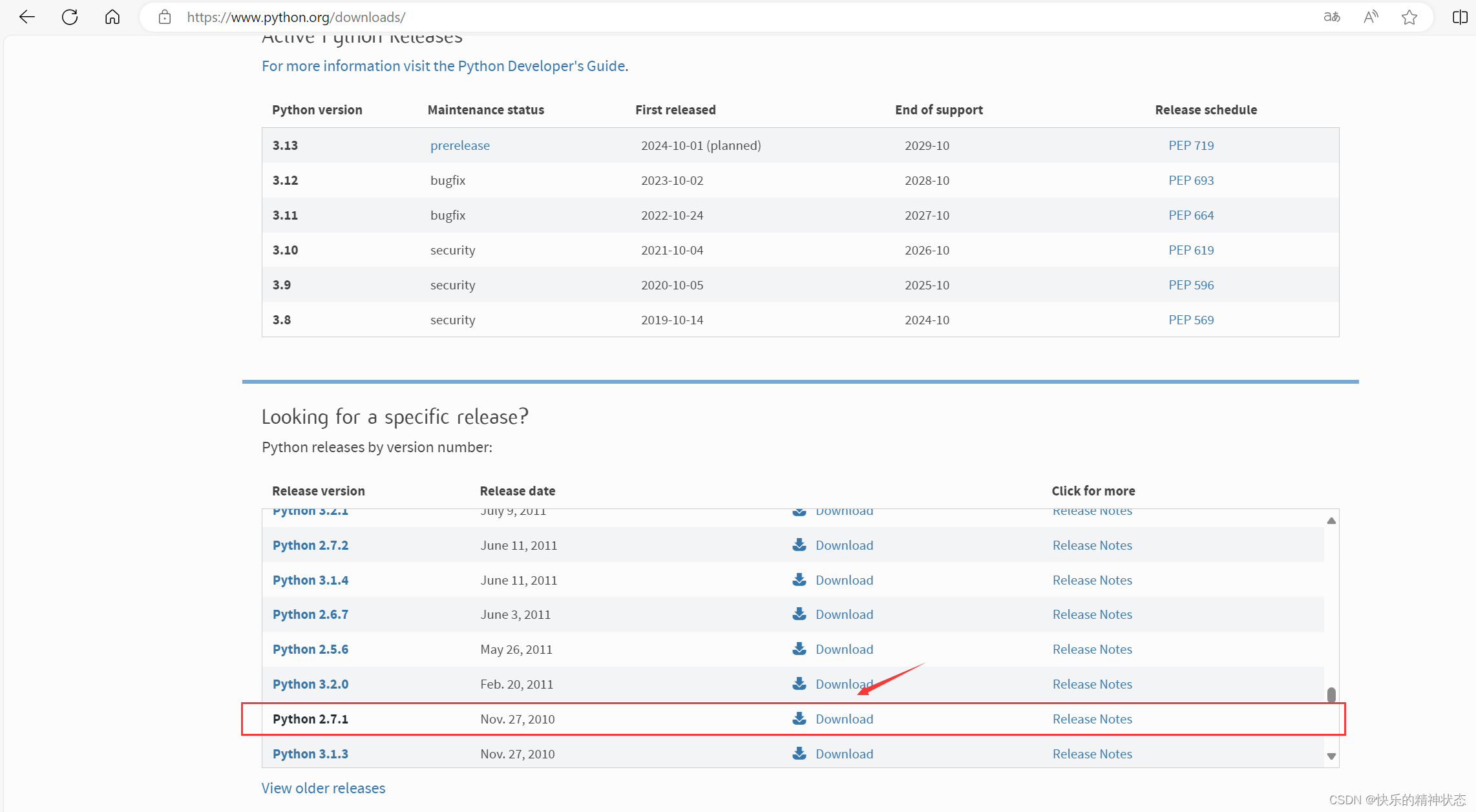Viewport: 1476px width, 812px height.
Task: Click View older releases link
Action: (323, 788)
